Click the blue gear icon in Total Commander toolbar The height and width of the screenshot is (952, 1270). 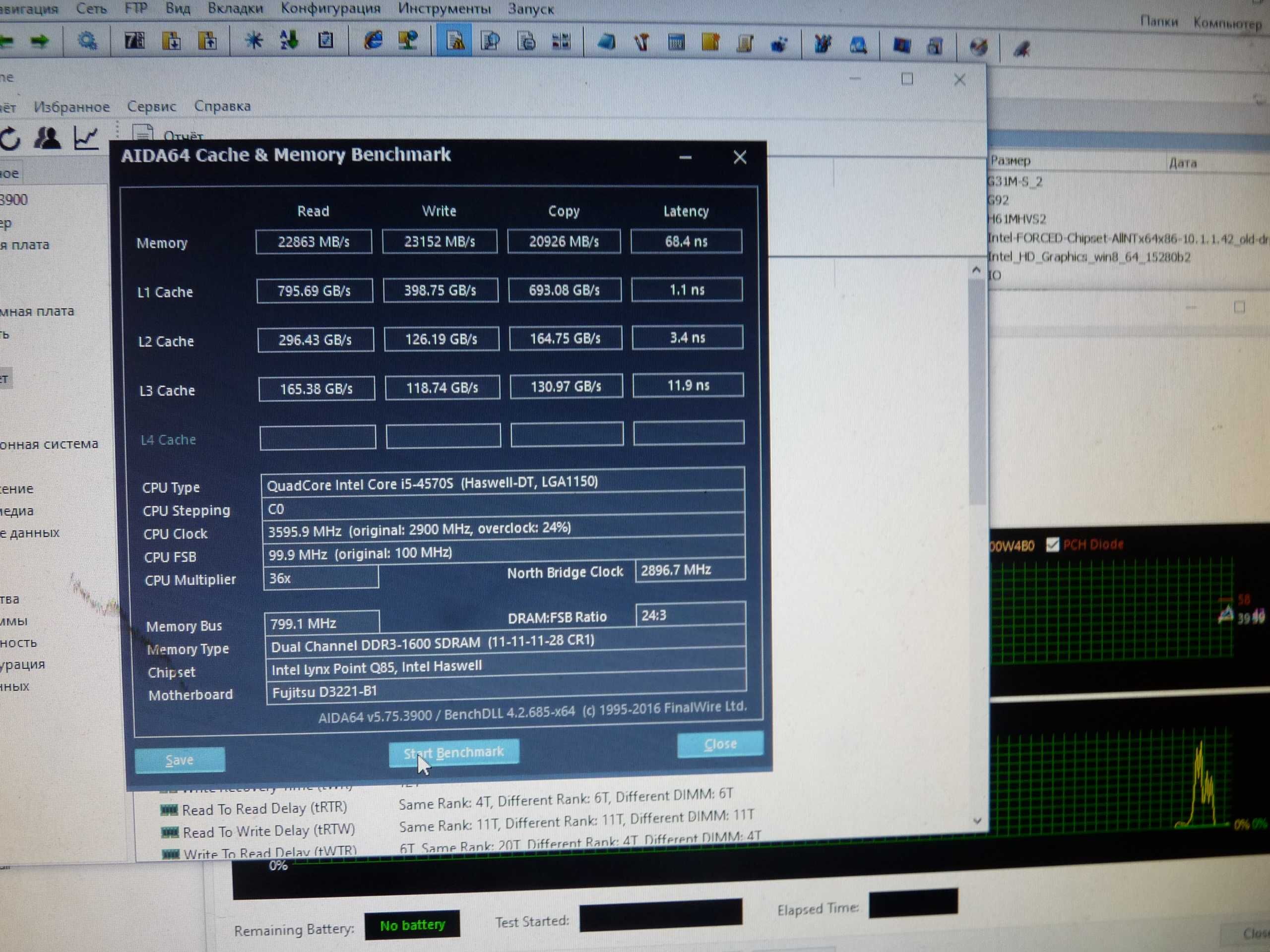[87, 41]
